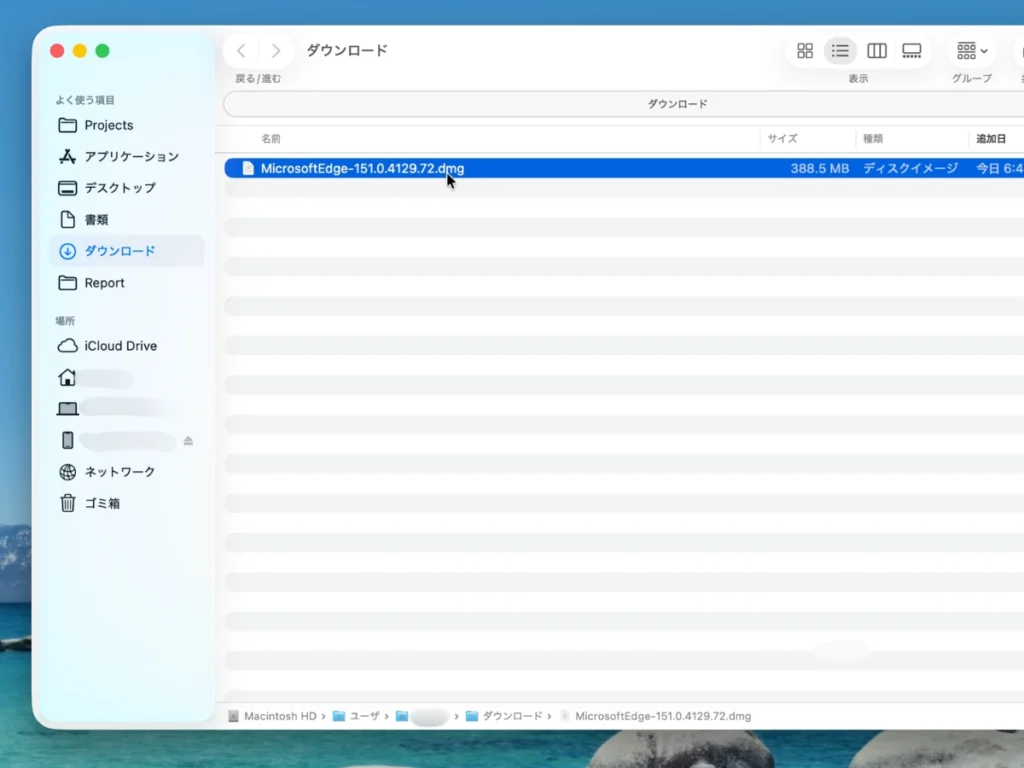Screen dimensions: 1024x768
Task: Open ゴミ箱 in sidebar
Action: pyautogui.click(x=127, y=504)
